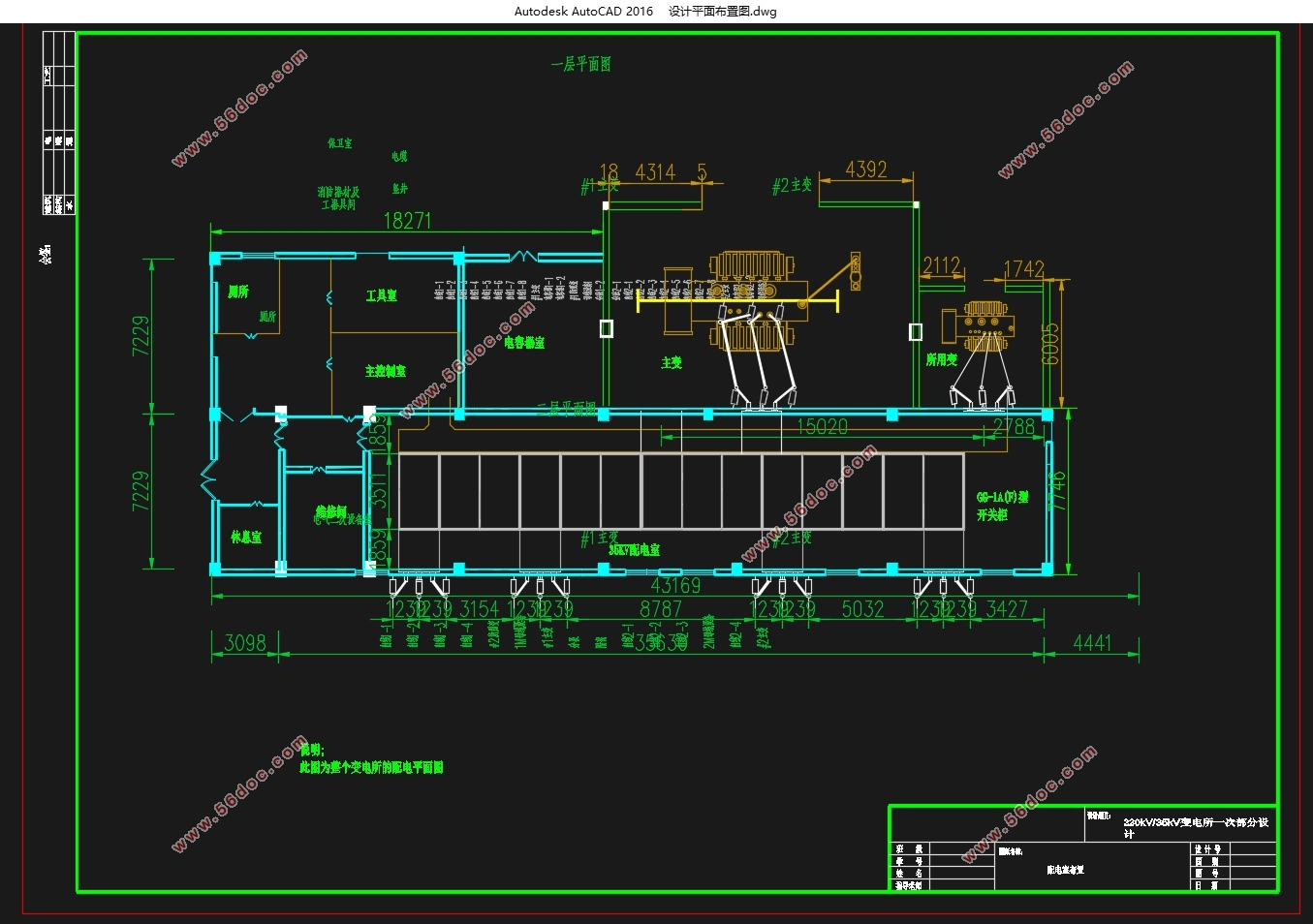Screen dimensions: 1313x924
Task: Click the 43169 overall dimension
Action: tap(675, 585)
